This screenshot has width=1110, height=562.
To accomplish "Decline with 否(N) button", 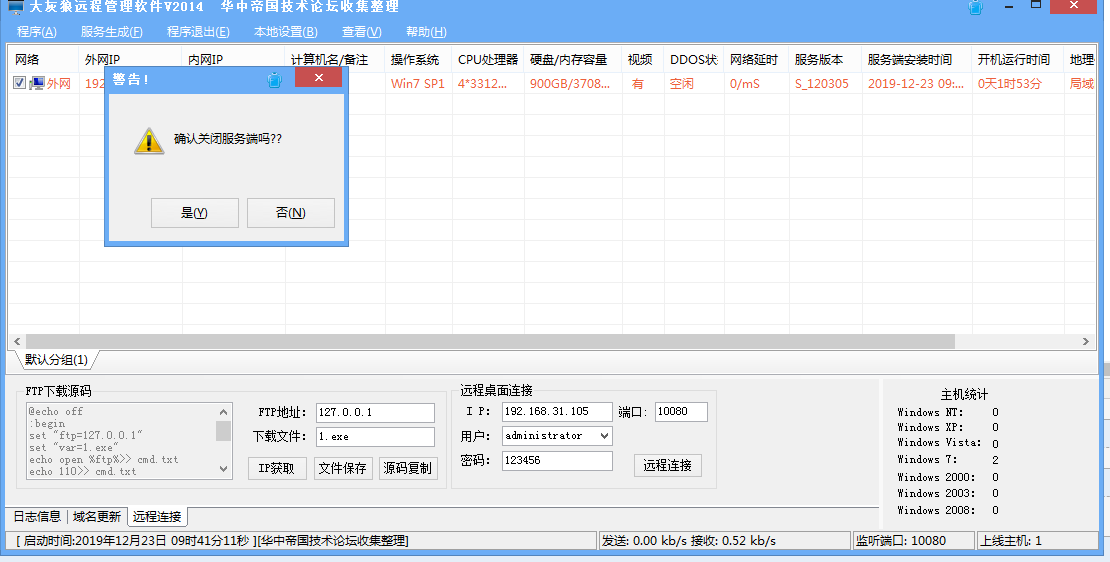I will pyautogui.click(x=290, y=213).
